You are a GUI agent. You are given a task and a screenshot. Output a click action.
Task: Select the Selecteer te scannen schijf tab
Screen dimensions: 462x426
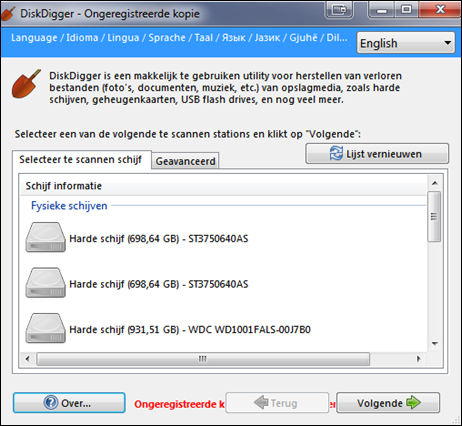[x=81, y=159]
